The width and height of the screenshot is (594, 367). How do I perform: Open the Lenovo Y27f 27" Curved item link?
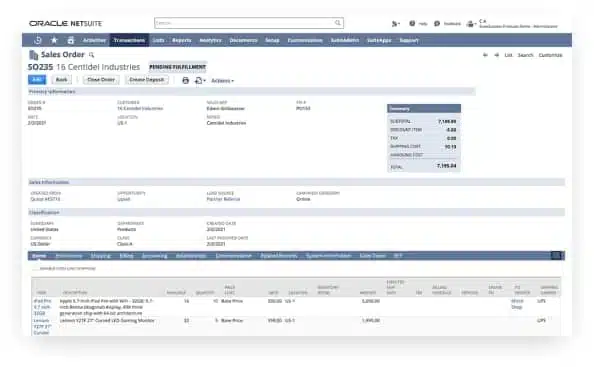(x=42, y=326)
